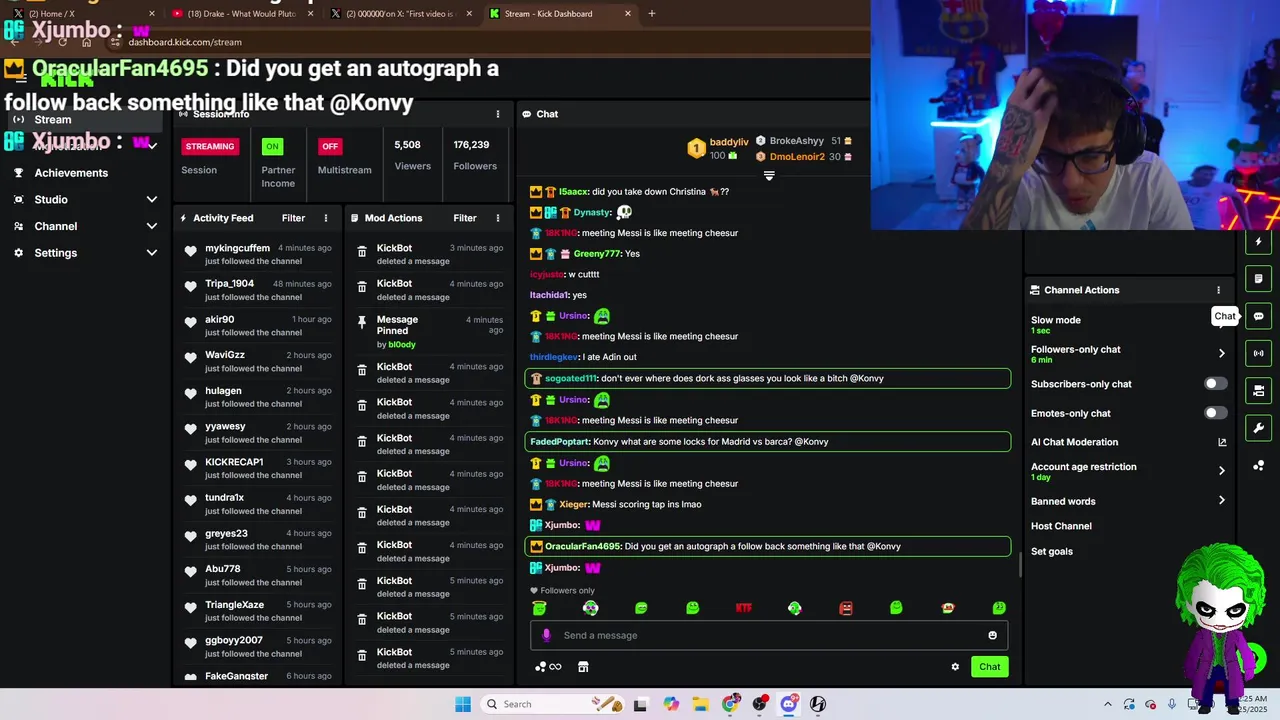This screenshot has width=1280, height=720.
Task: Click username bl0ody on pinned message
Action: click(402, 345)
